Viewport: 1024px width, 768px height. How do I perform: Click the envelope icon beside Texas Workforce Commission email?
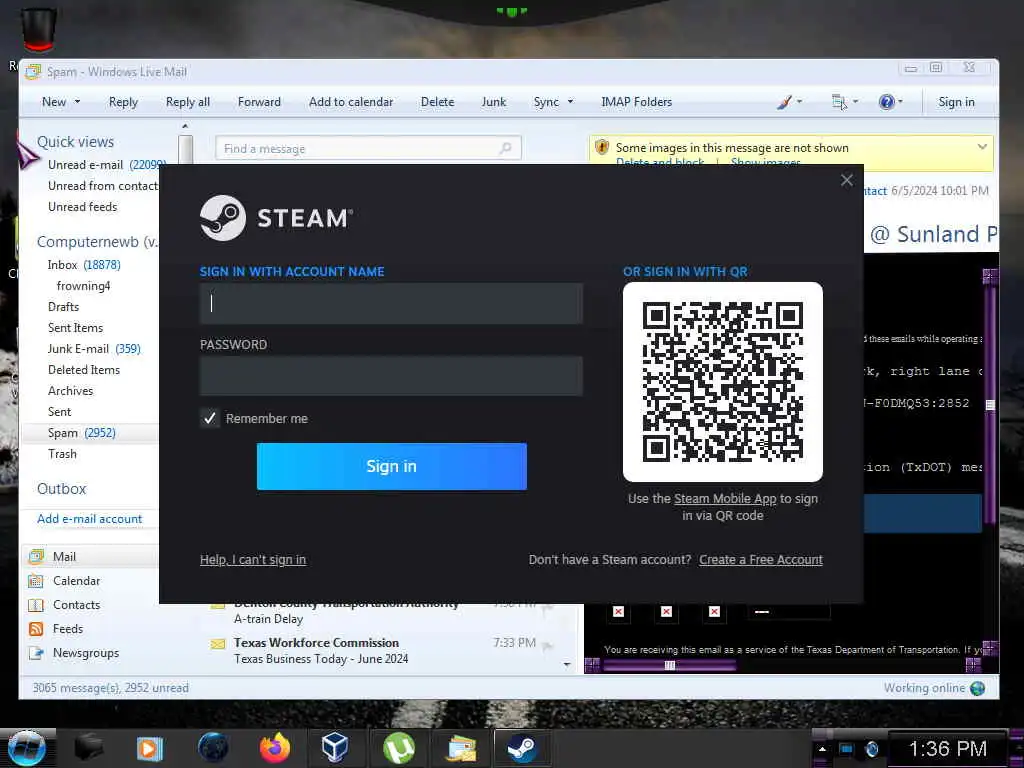(217, 645)
